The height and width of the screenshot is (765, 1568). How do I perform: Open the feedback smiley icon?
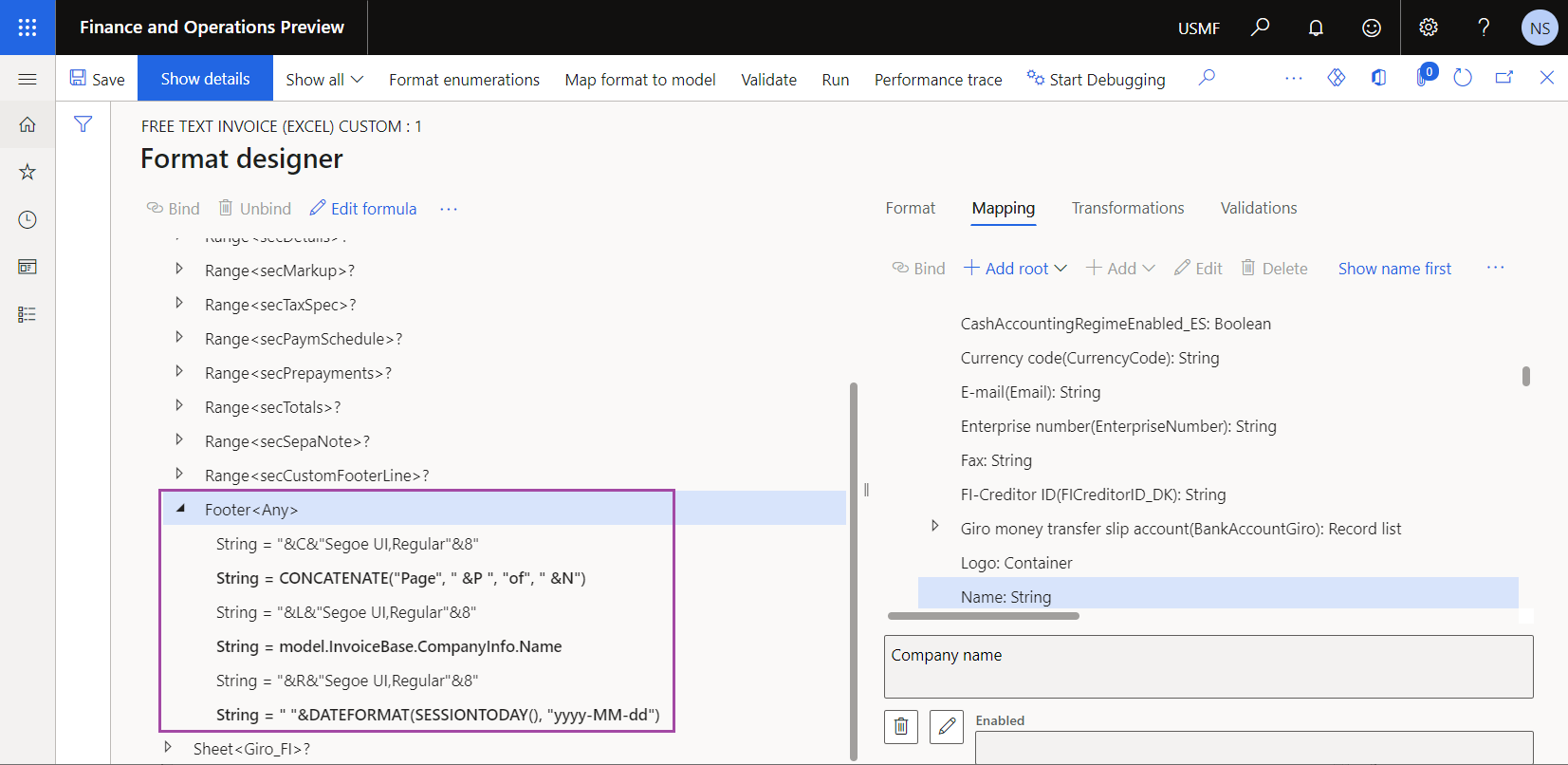tap(1372, 28)
